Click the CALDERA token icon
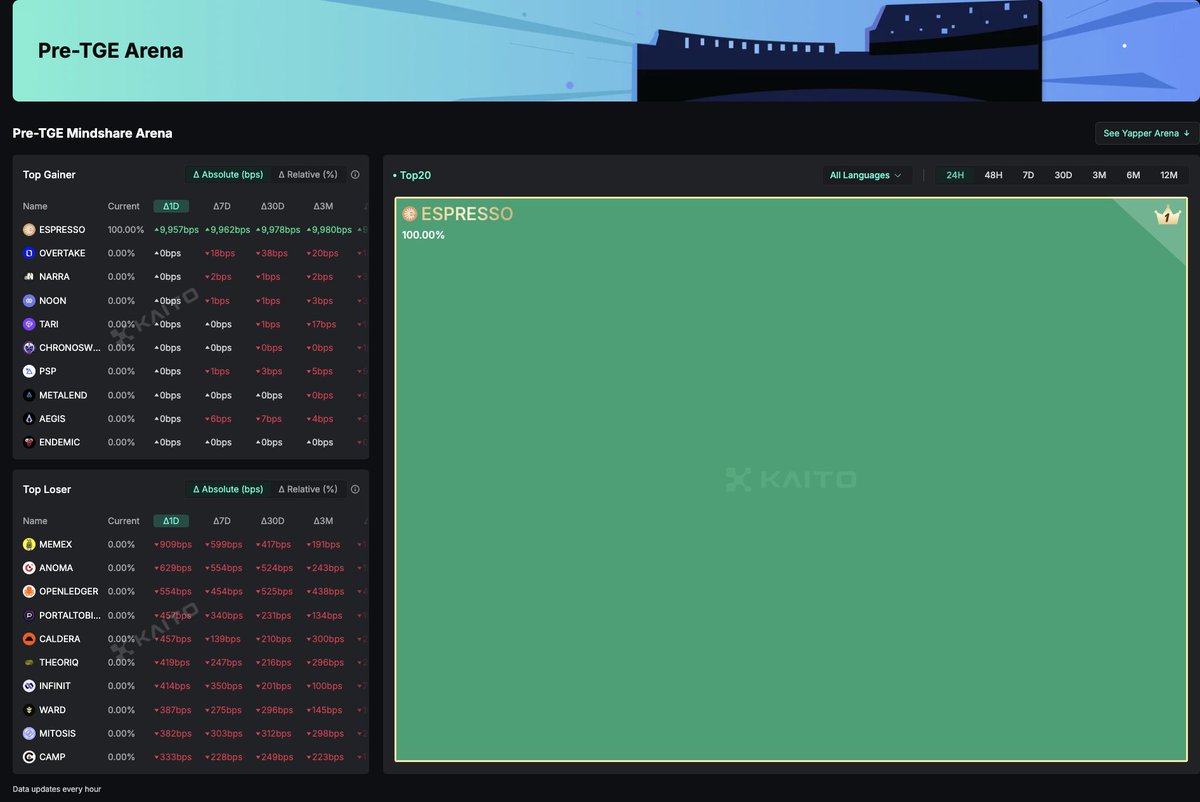Viewport: 1200px width, 802px height. click(x=29, y=639)
